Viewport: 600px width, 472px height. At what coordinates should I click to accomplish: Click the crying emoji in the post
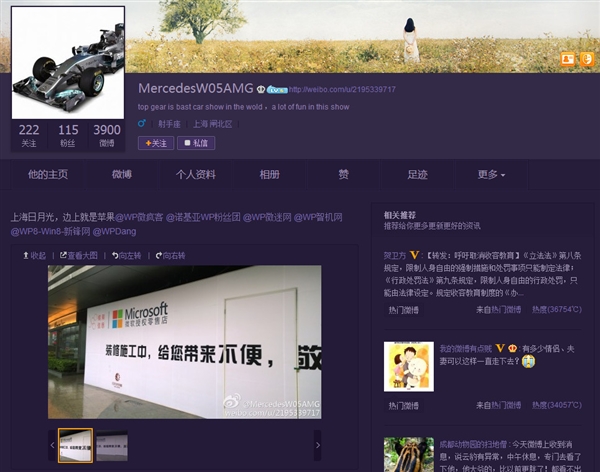click(x=528, y=361)
